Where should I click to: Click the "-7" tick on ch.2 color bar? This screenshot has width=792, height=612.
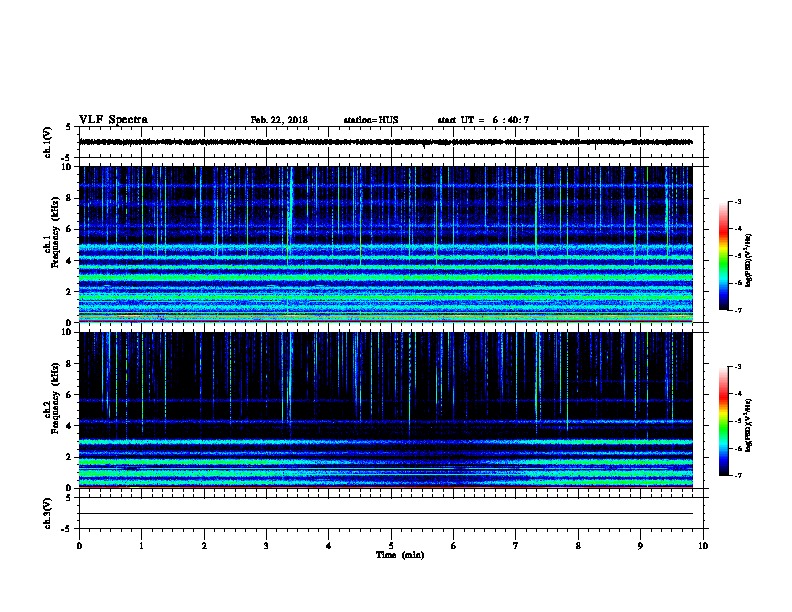click(737, 476)
